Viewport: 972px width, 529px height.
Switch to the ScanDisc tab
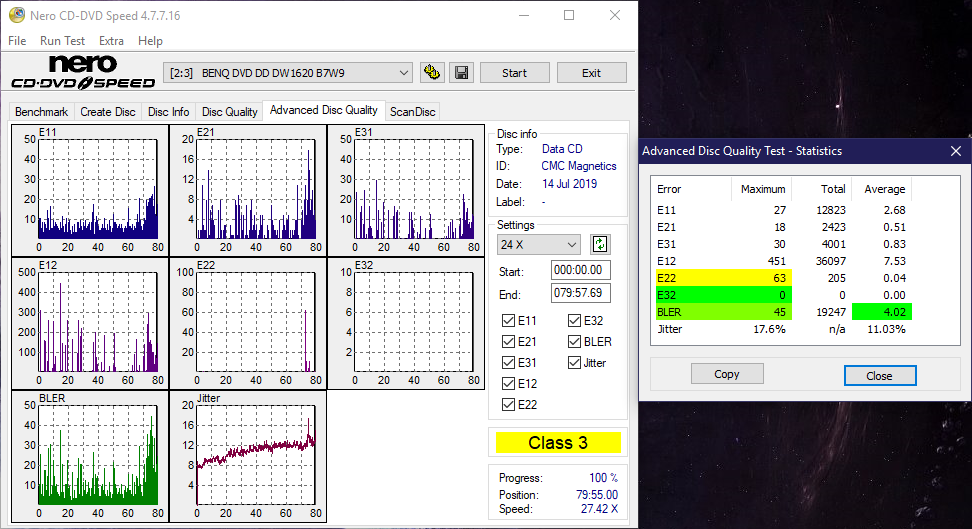click(412, 112)
